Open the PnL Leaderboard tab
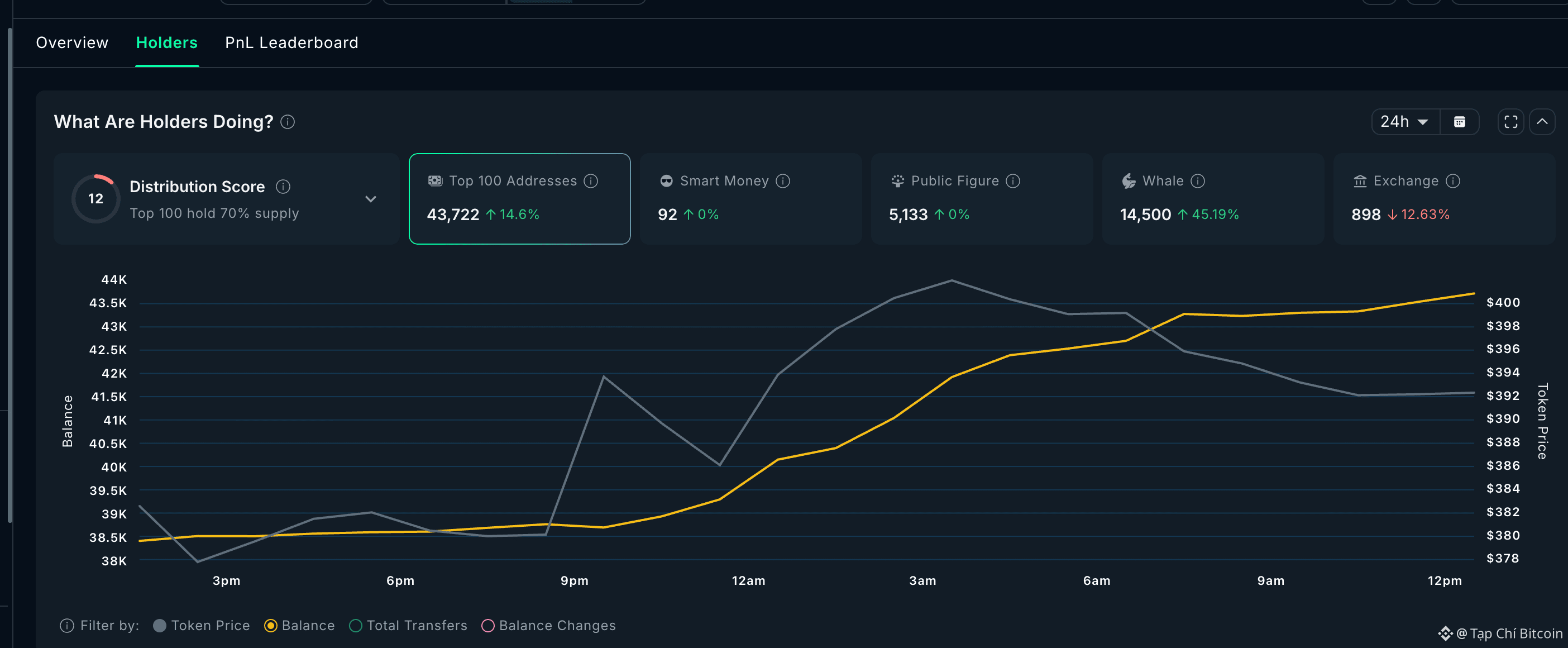The height and width of the screenshot is (648, 1568). click(291, 42)
